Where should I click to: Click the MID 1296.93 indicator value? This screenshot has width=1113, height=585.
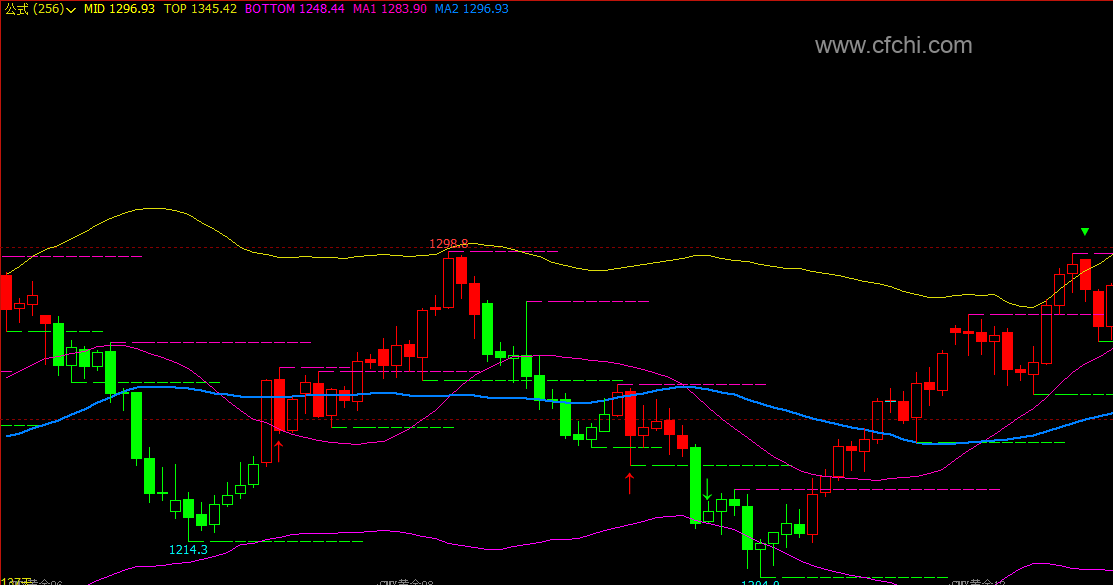[x=119, y=9]
